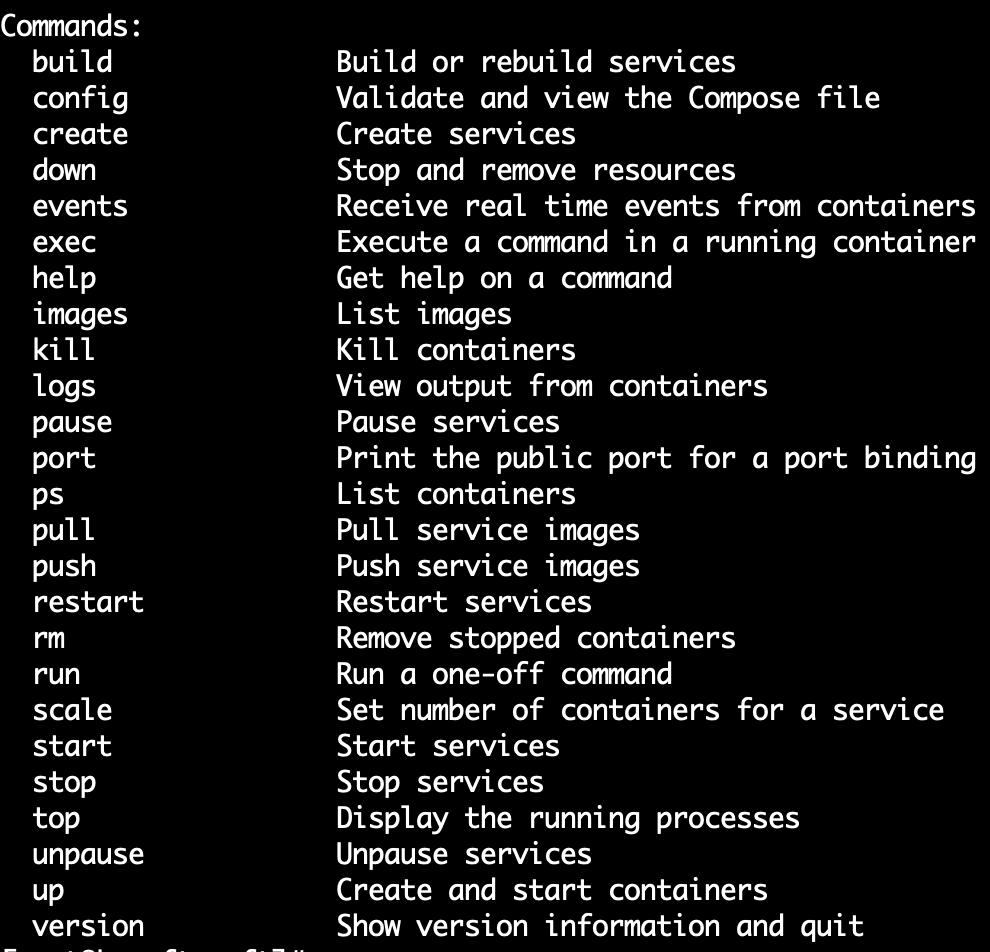Viewport: 990px width, 952px height.
Task: Click the "Stop and remove resources" description
Action: [x=536, y=170]
